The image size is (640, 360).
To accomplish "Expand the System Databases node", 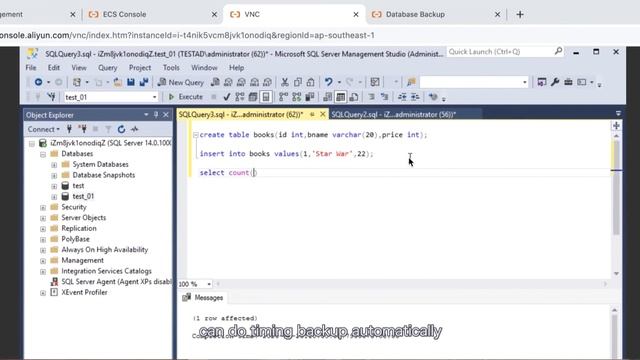I will point(54,164).
